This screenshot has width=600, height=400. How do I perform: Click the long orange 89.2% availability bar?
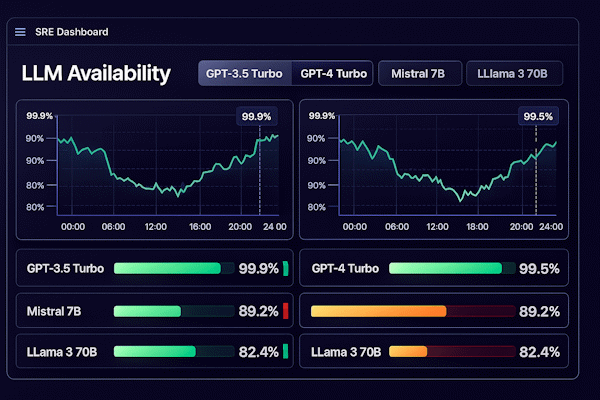coord(378,311)
